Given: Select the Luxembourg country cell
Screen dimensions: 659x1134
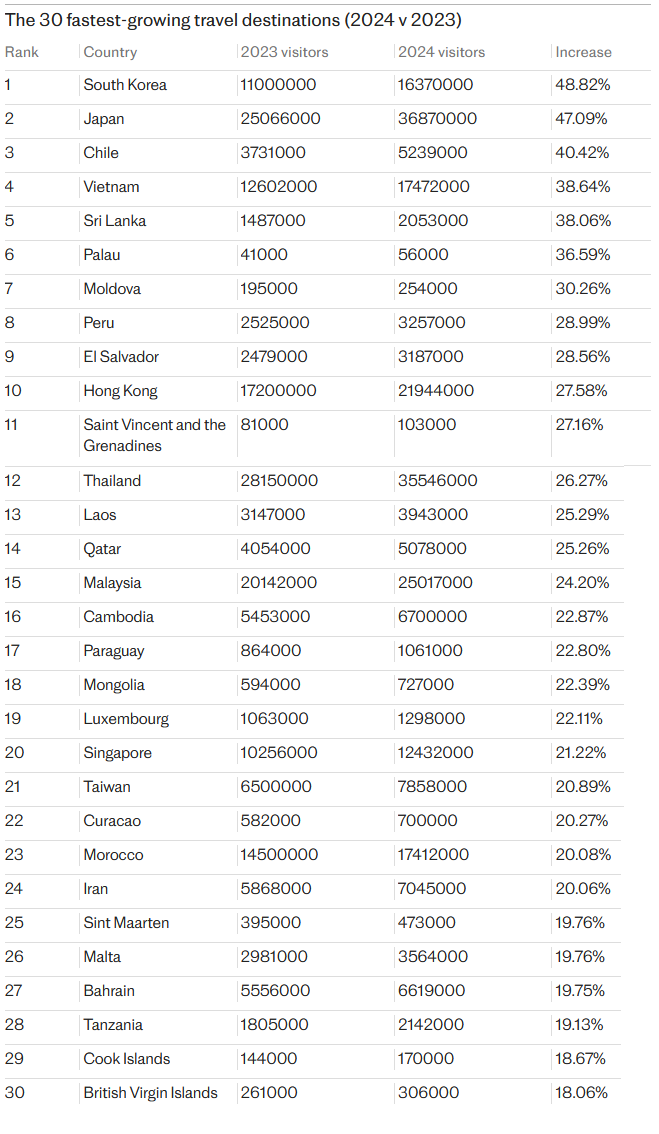Looking at the screenshot, I should pyautogui.click(x=126, y=719).
